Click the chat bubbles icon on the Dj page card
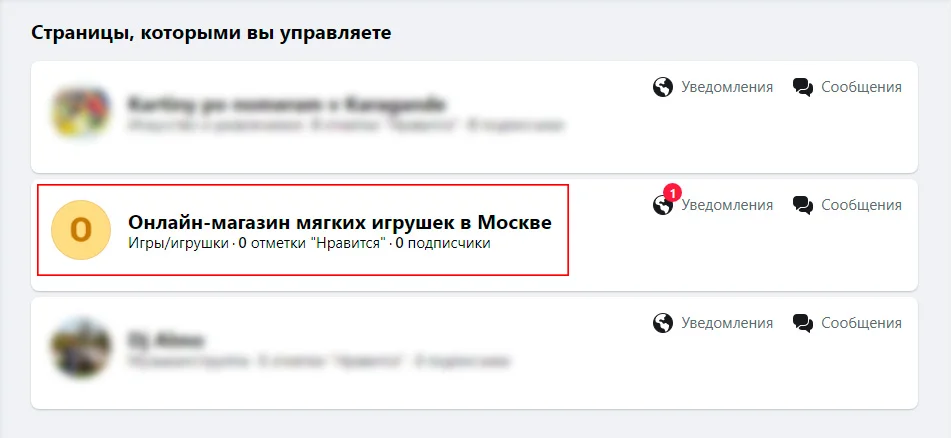Viewport: 951px width, 438px height. (x=802, y=323)
